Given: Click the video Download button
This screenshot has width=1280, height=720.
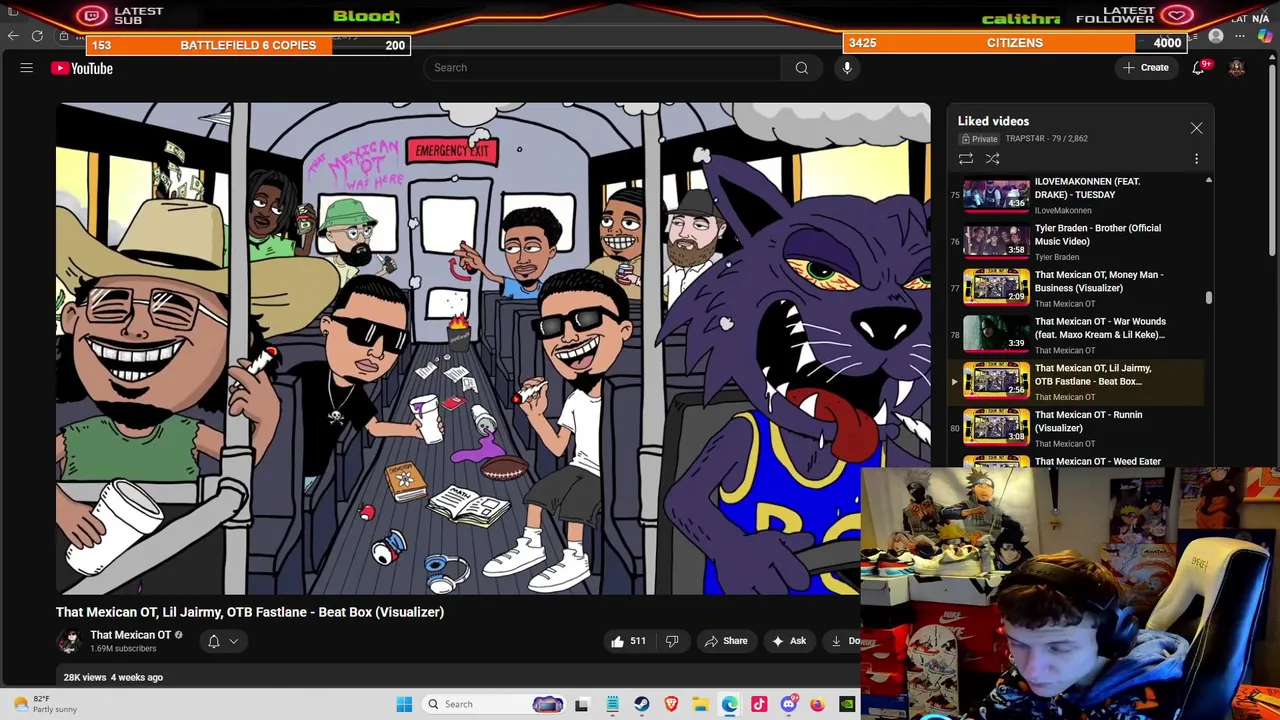Looking at the screenshot, I should [x=843, y=641].
